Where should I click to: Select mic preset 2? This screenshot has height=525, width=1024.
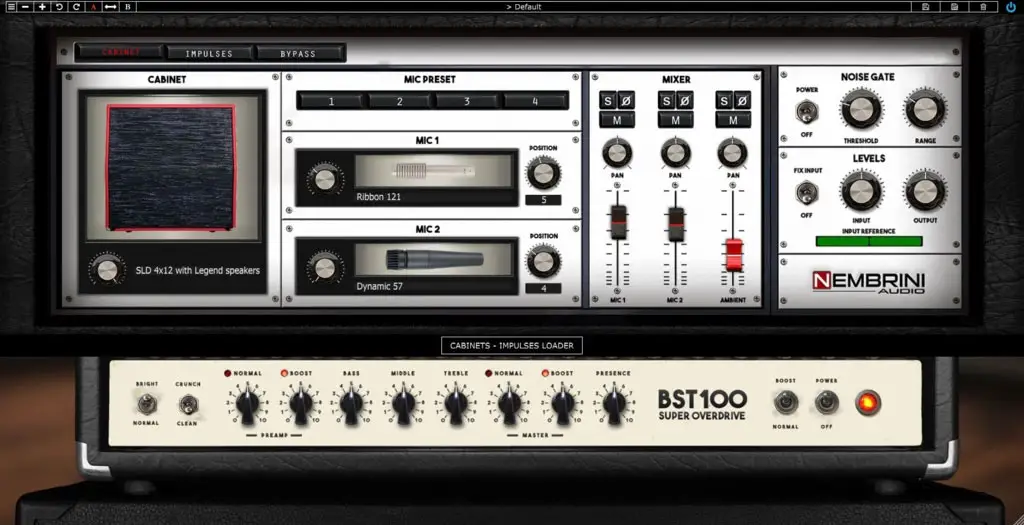click(400, 101)
